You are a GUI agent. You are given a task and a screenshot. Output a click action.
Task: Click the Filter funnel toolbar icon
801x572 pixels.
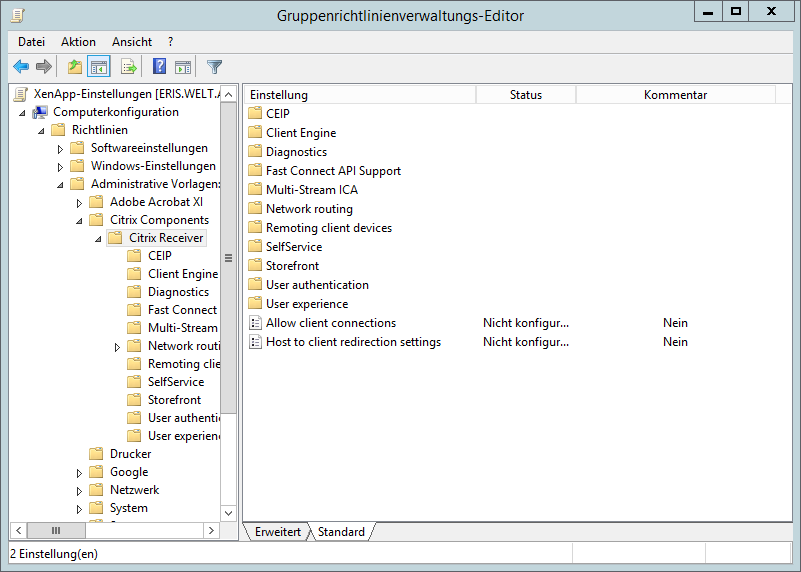pos(215,66)
